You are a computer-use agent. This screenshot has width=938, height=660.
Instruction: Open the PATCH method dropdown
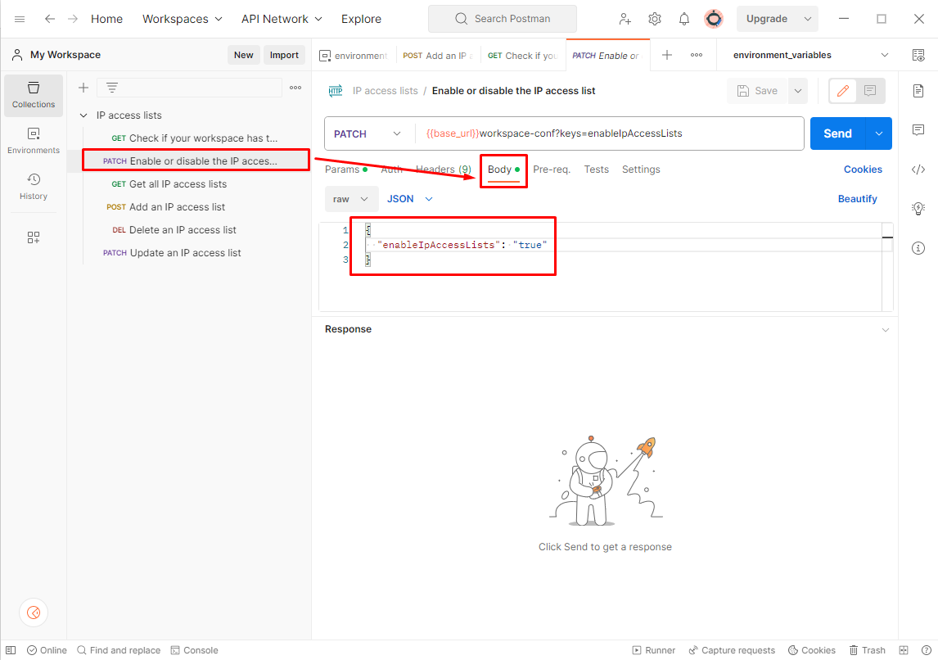click(x=367, y=134)
